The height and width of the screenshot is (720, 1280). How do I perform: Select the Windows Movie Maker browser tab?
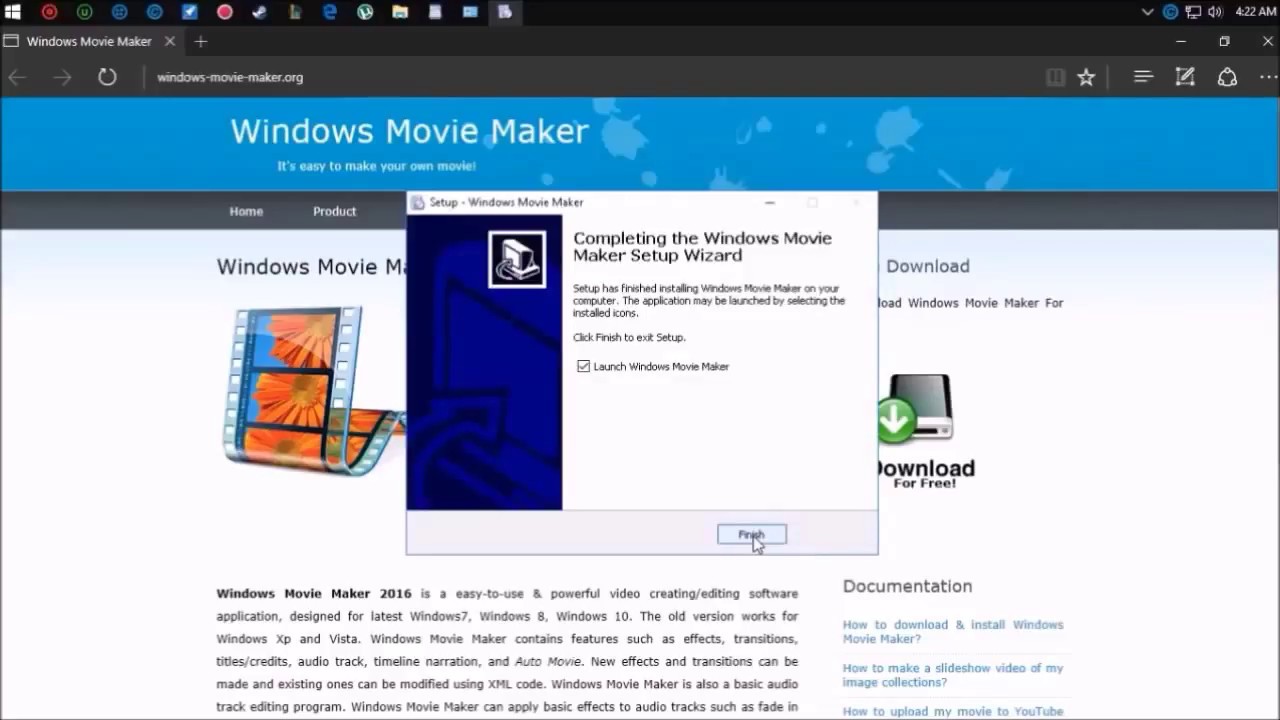pos(90,41)
